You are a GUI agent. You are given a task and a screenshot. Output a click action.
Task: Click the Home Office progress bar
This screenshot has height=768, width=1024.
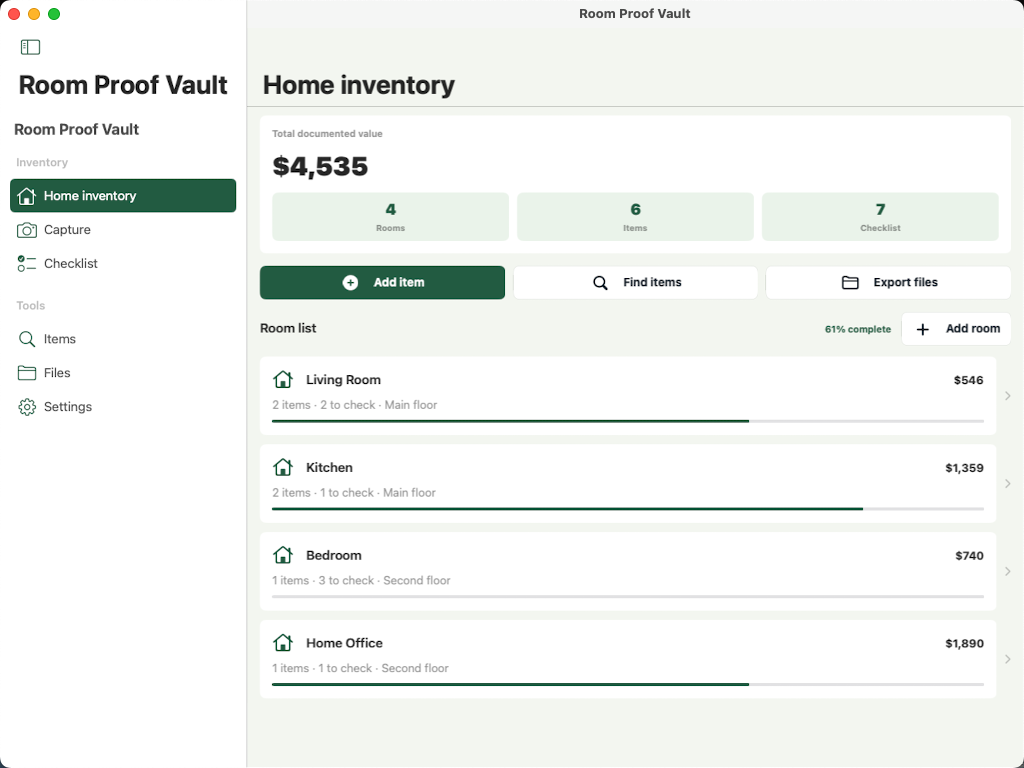click(x=628, y=684)
